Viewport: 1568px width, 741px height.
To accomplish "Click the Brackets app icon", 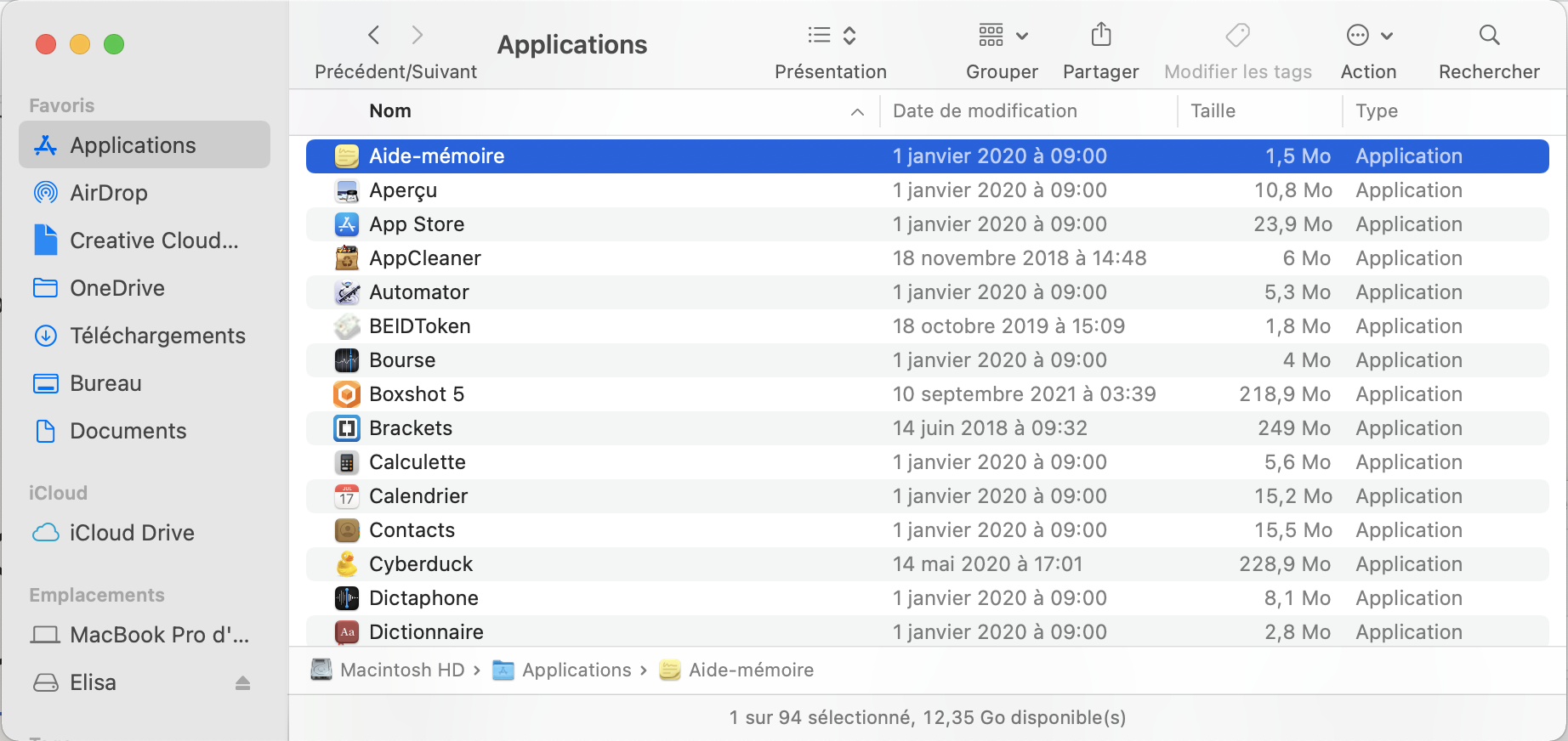I will [347, 428].
